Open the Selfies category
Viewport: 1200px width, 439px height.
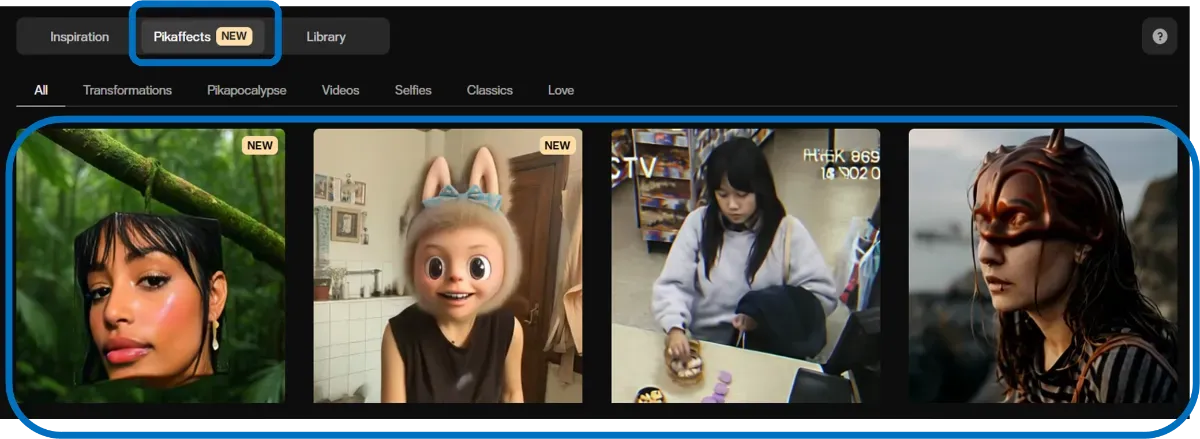pos(413,90)
